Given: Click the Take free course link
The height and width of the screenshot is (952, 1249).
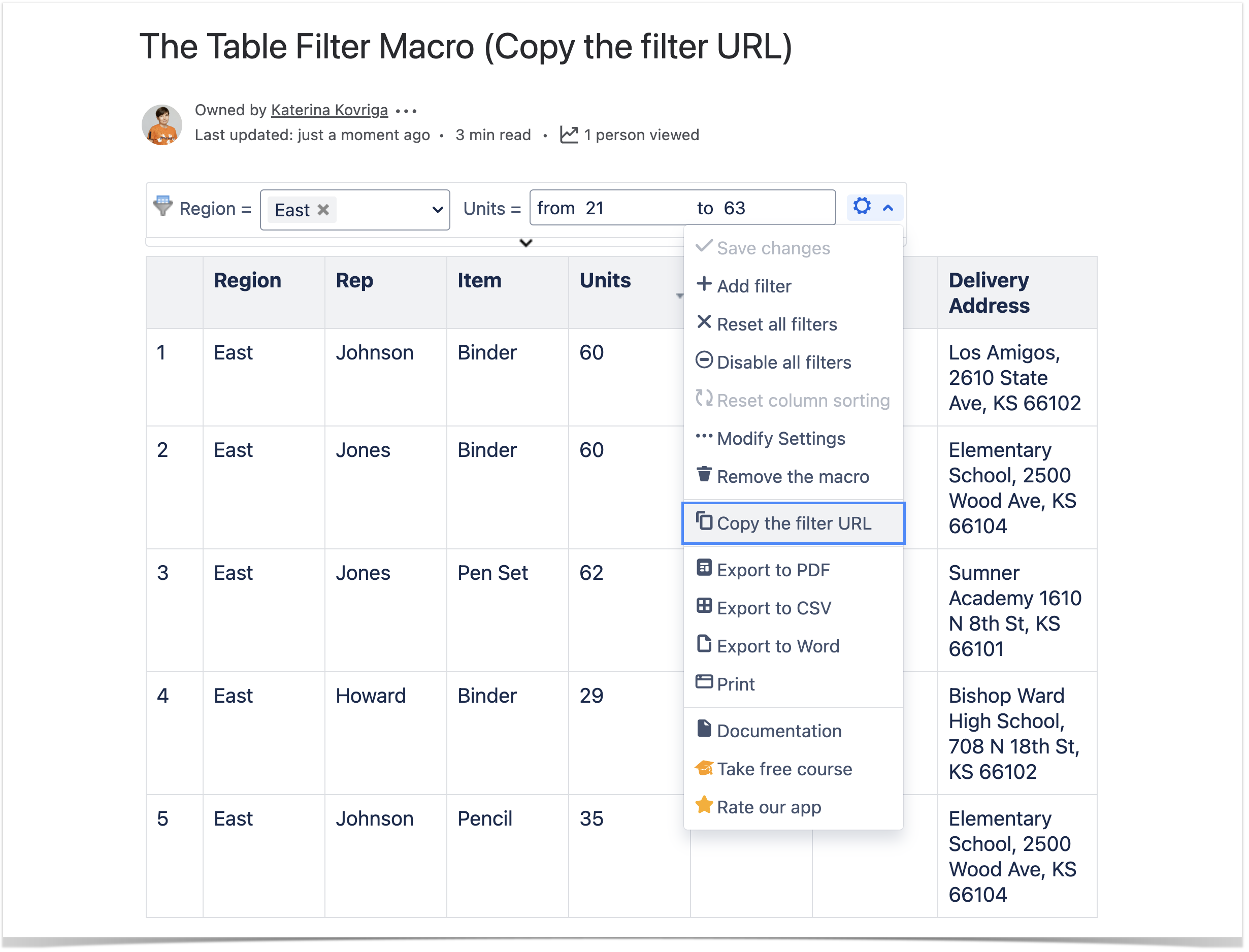Looking at the screenshot, I should click(784, 770).
